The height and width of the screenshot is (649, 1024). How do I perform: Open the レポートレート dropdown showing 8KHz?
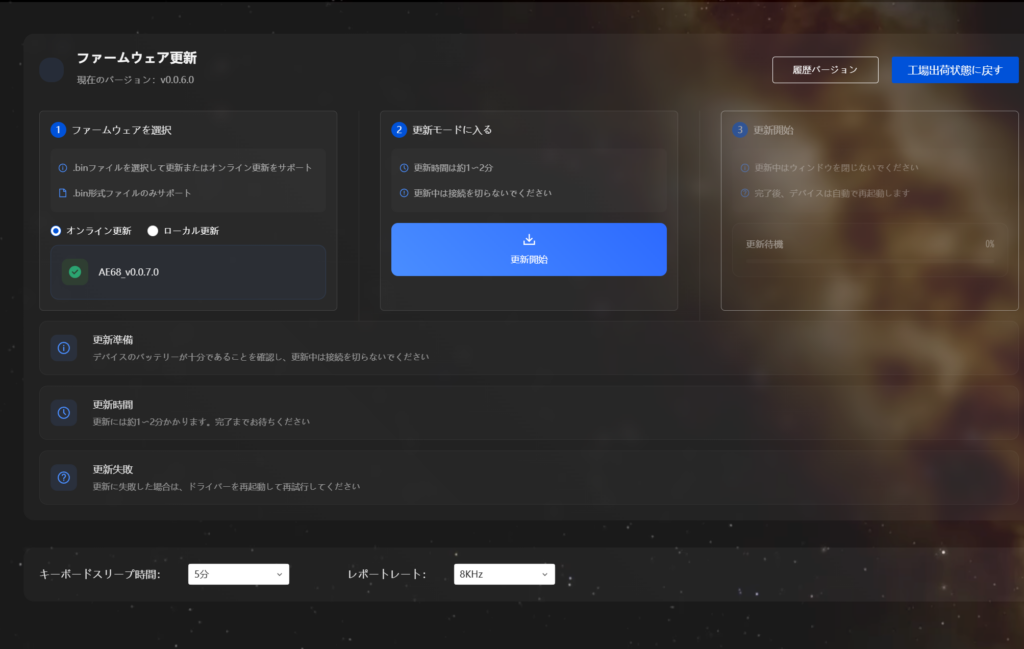click(x=503, y=574)
